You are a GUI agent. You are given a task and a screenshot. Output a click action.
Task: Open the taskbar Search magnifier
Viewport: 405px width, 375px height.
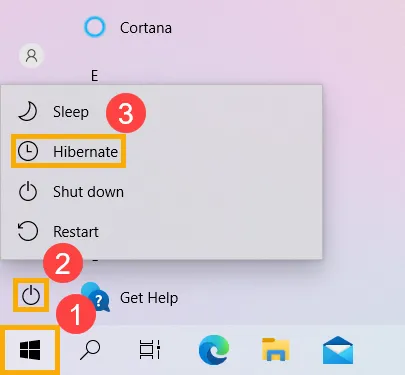tap(90, 350)
